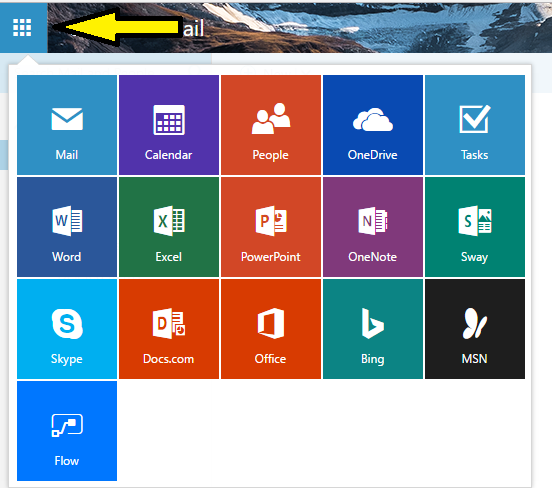Launch Bing search tile
Image resolution: width=552 pixels, height=488 pixels.
click(x=373, y=329)
